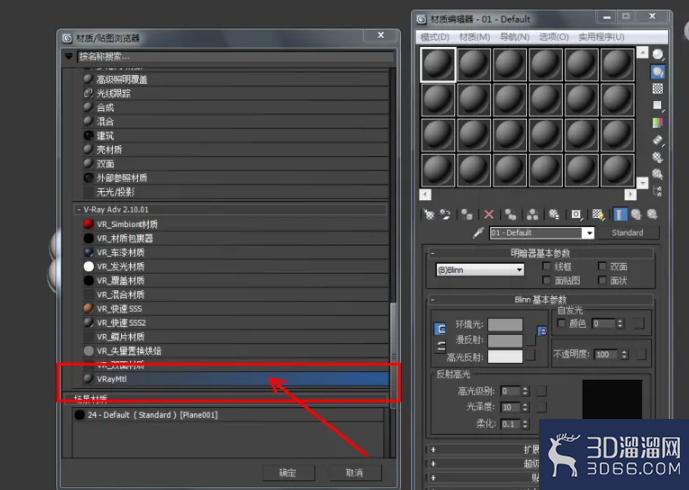The height and width of the screenshot is (490, 689).
Task: Toggle Show Shaded Material in Viewport
Action: coord(598,214)
